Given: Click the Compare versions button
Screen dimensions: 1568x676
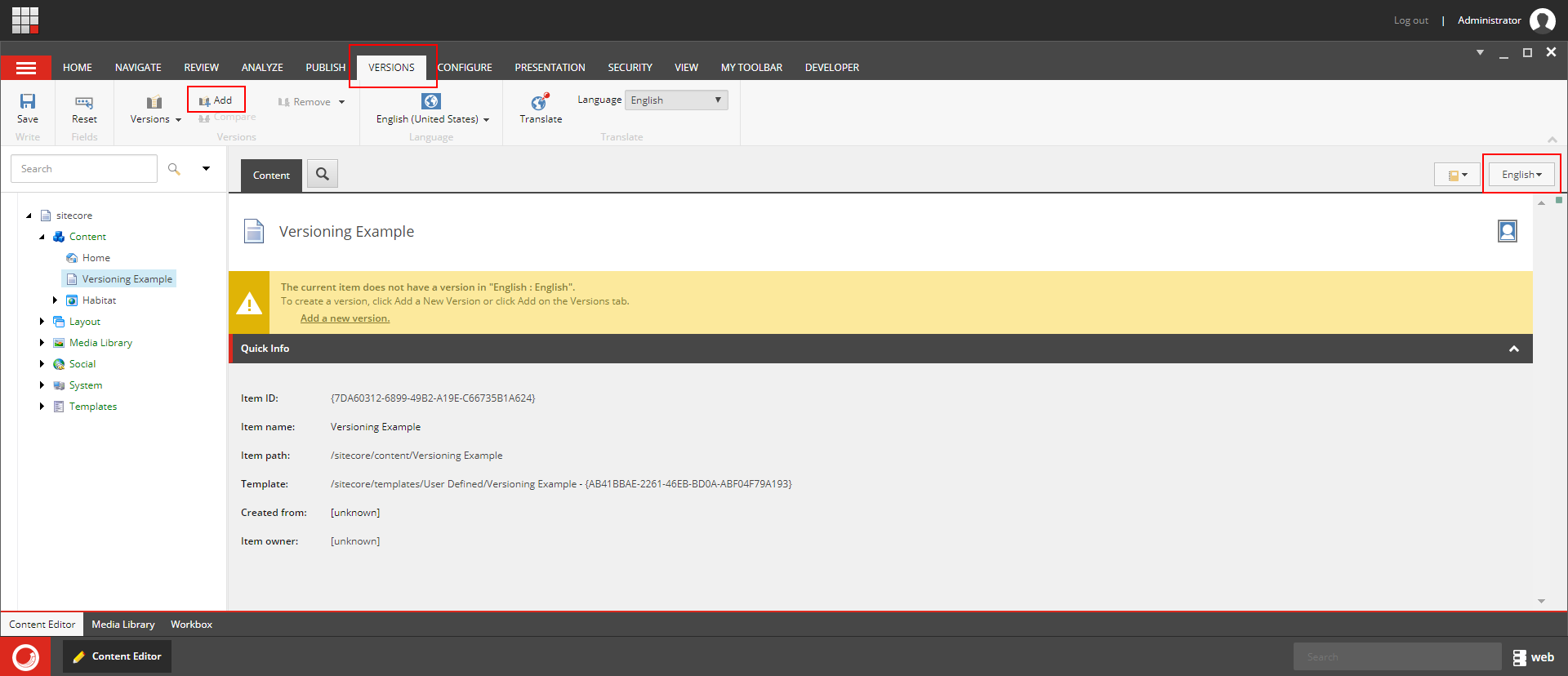Looking at the screenshot, I should click(227, 118).
